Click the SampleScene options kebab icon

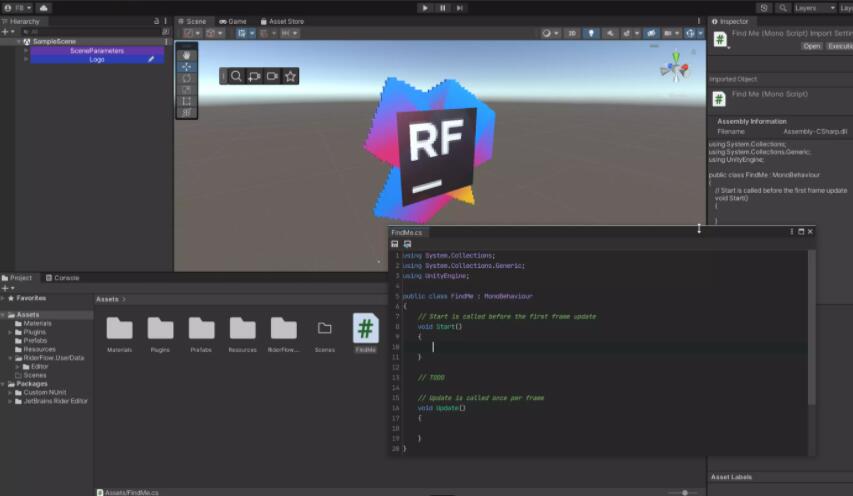(166, 41)
